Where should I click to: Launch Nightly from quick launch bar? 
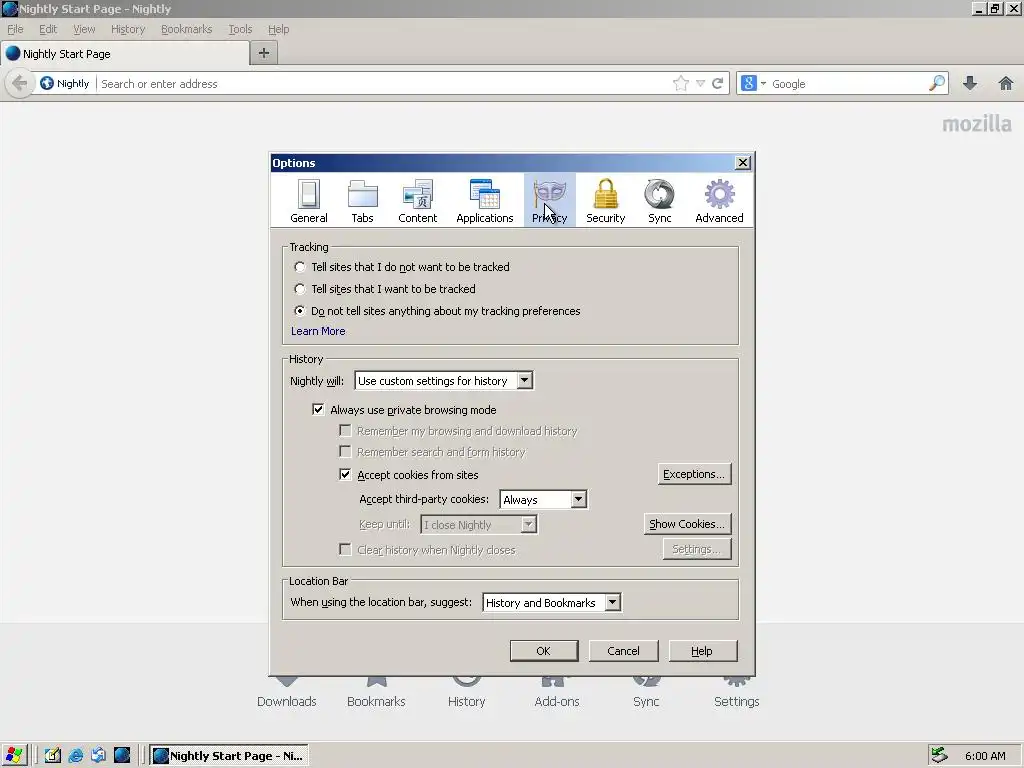click(122, 756)
